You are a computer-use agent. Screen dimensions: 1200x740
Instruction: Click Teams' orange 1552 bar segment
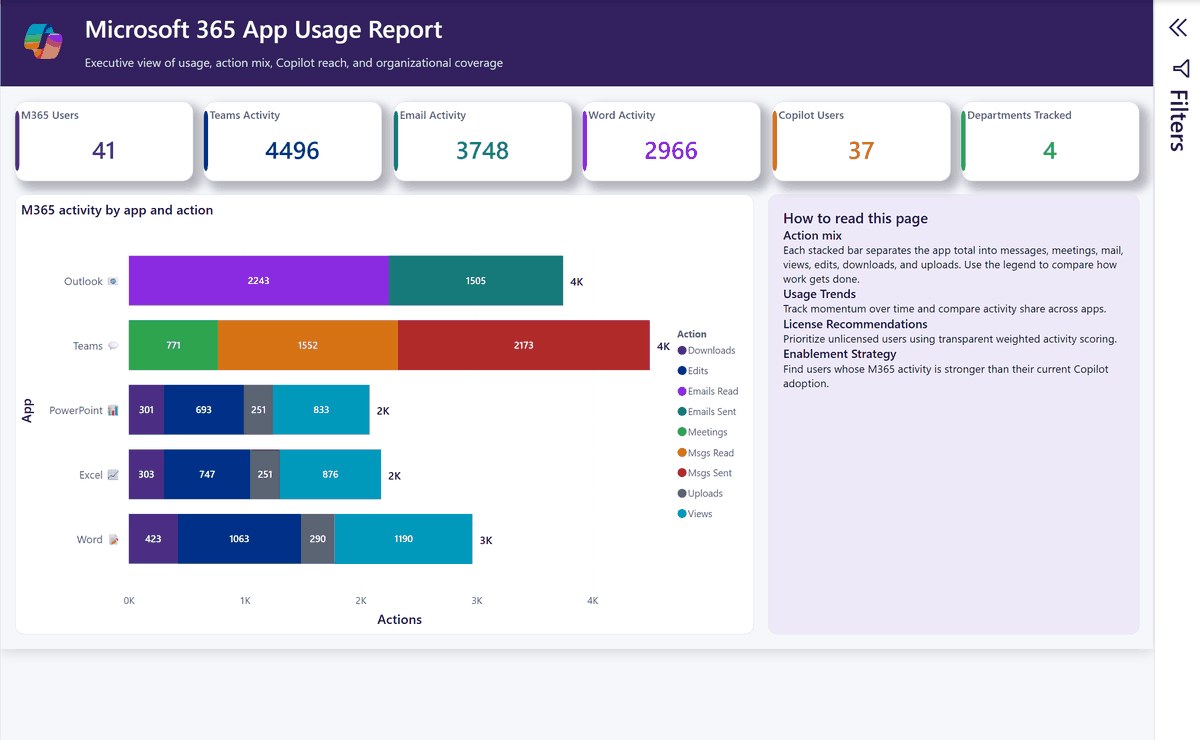pos(308,345)
